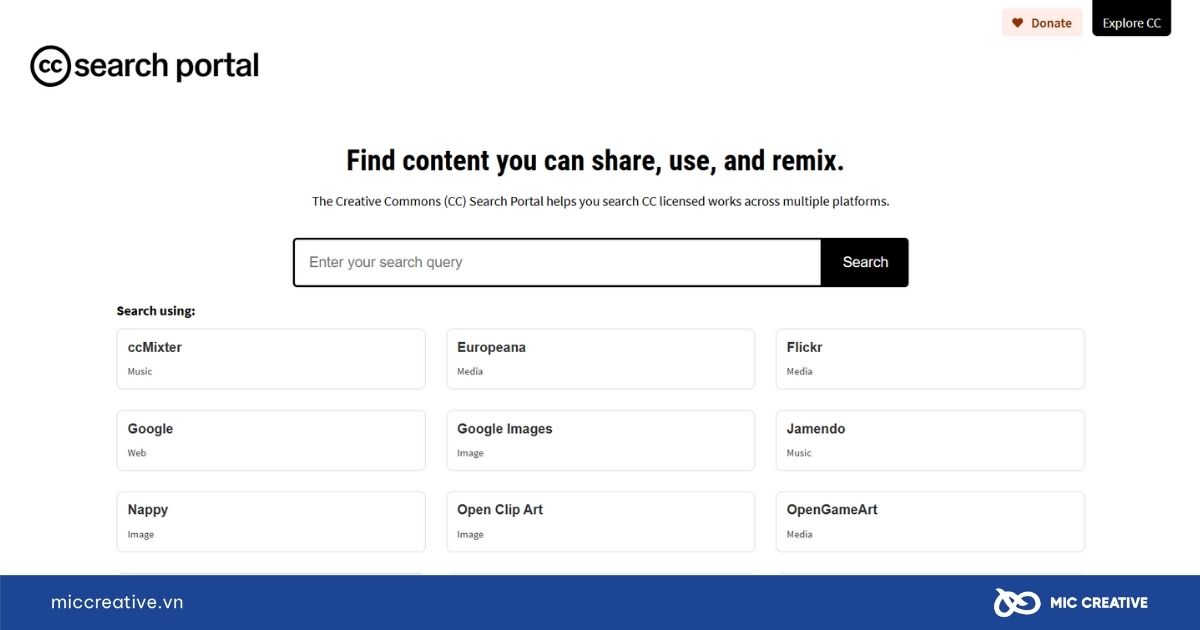Image resolution: width=1200 pixels, height=630 pixels.
Task: Open the miccreative.vn website link
Action: point(117,602)
